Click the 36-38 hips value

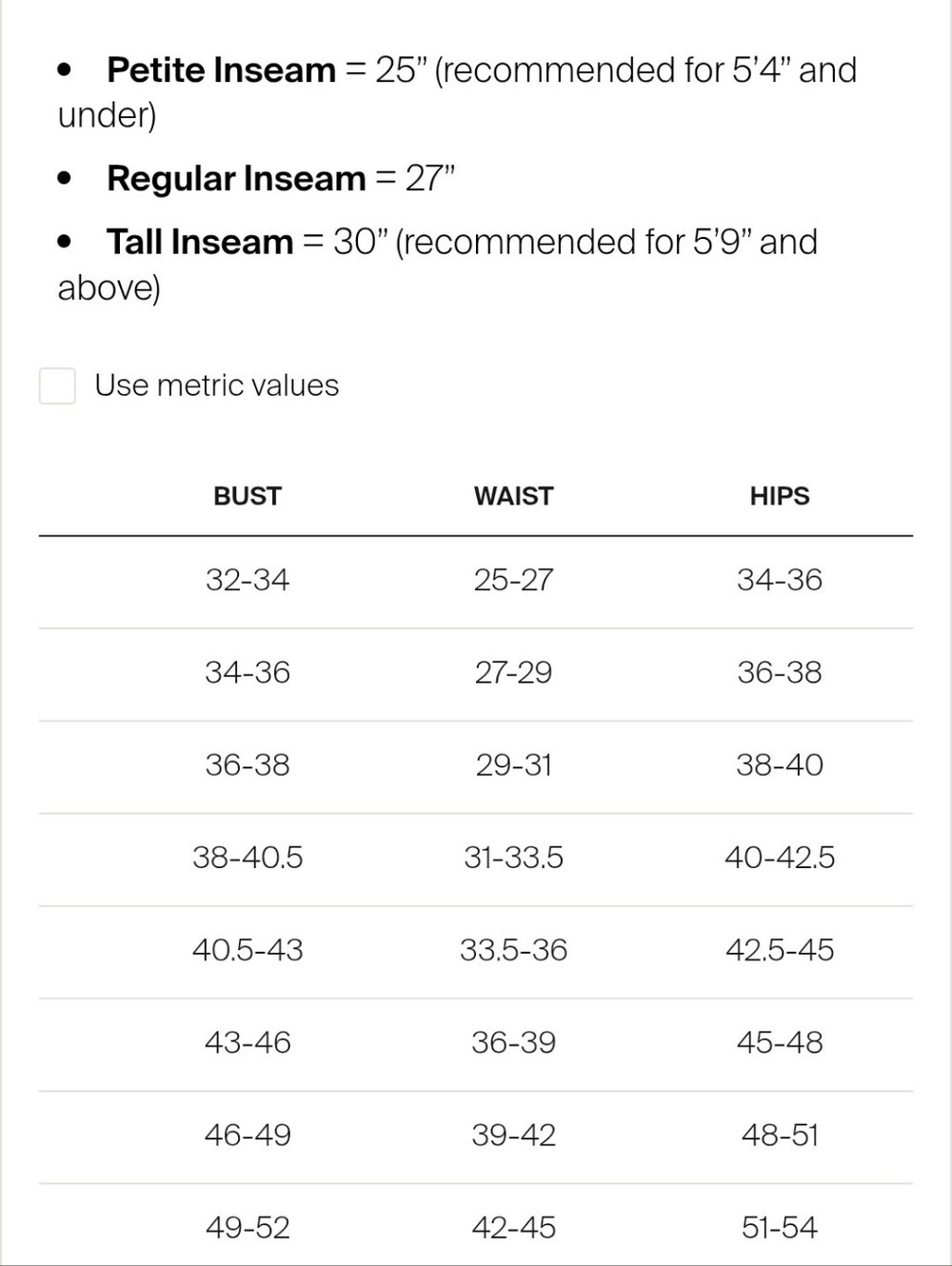click(x=780, y=672)
